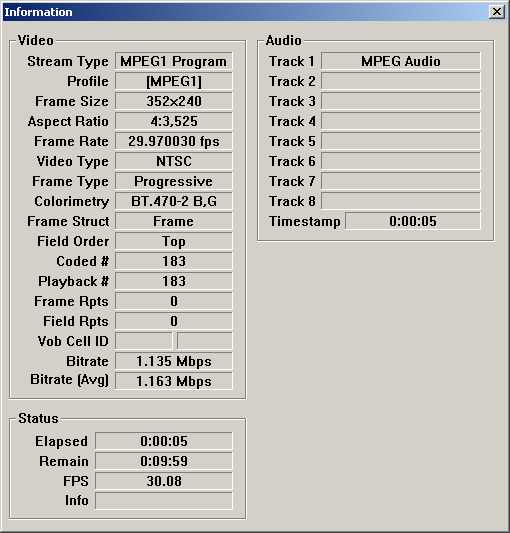Select the Remain 0:09:59 field
The width and height of the screenshot is (510, 533).
(164, 461)
